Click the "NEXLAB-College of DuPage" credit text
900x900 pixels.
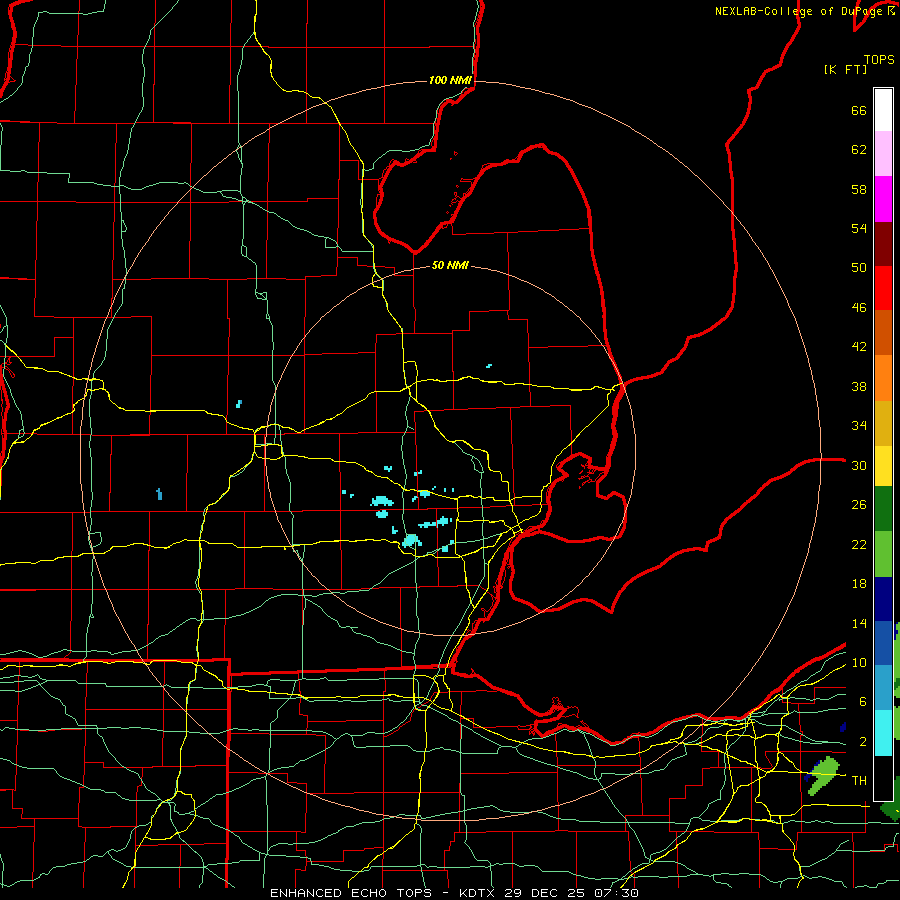[801, 11]
